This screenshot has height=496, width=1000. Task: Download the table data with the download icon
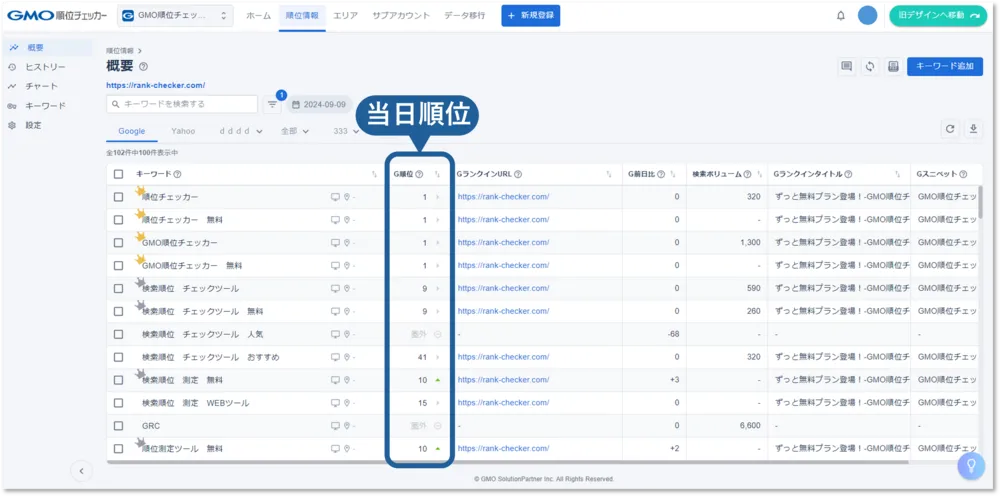point(973,129)
